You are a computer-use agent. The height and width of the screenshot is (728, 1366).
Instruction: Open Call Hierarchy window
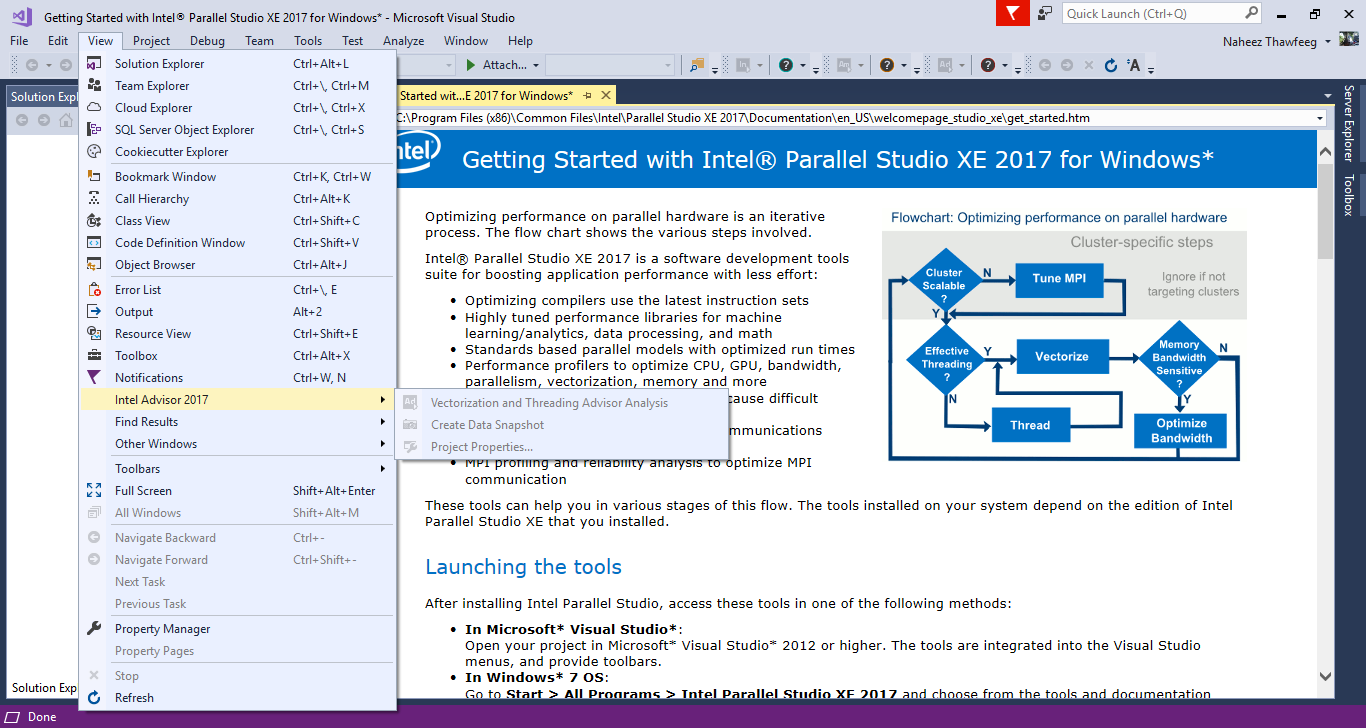[237, 199]
